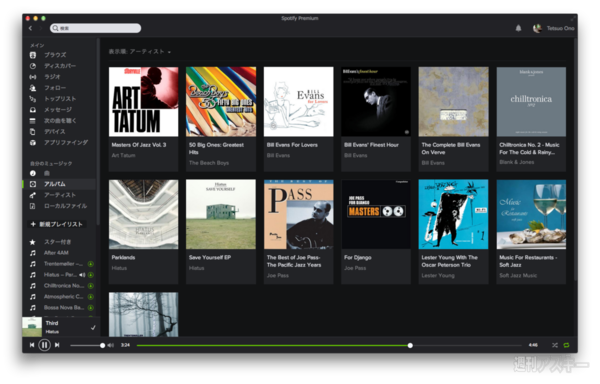This screenshot has height=384, width=600.
Task: Click the Tetsuo Ono profile avatar
Action: point(537,28)
